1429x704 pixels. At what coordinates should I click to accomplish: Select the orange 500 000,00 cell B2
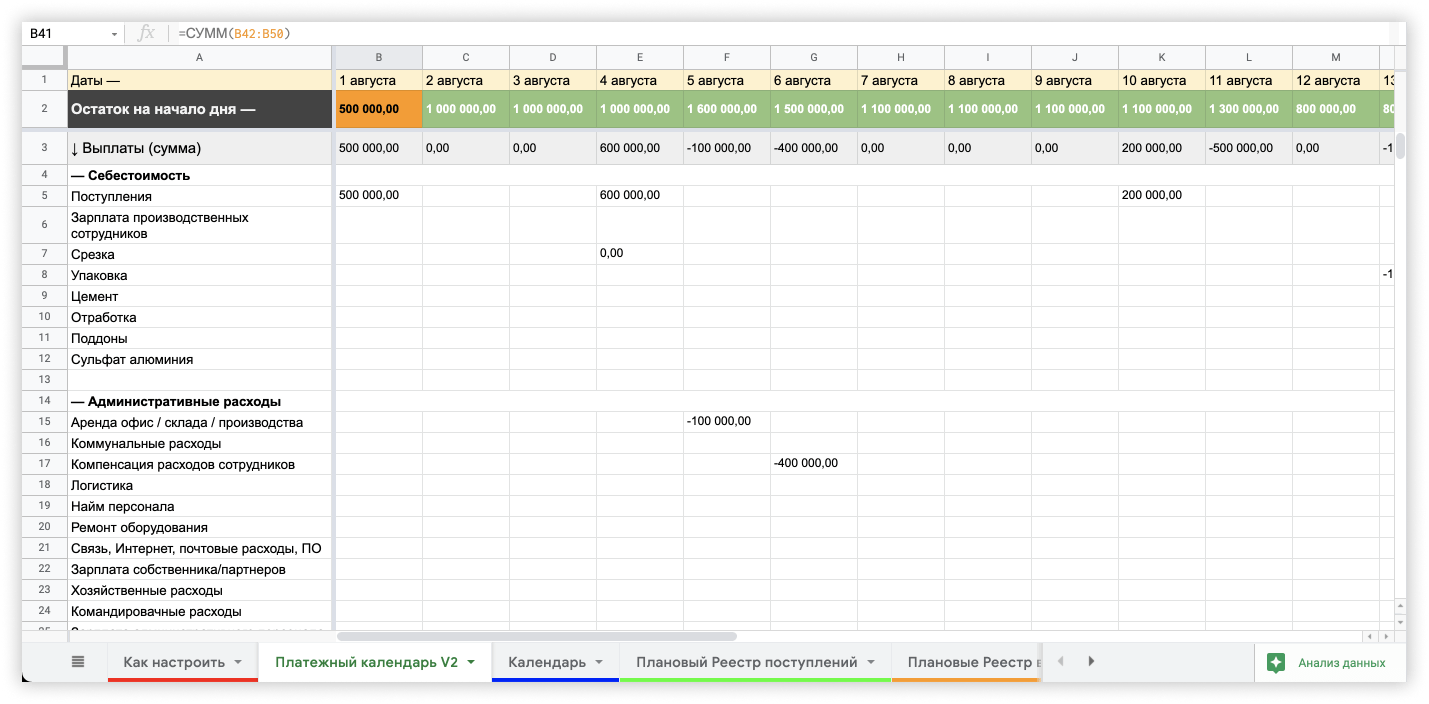[377, 109]
